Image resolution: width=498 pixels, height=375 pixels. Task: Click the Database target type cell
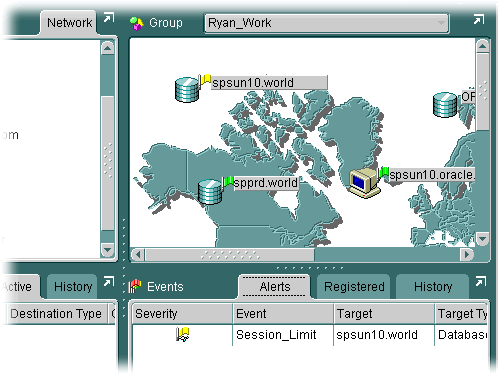(462, 335)
